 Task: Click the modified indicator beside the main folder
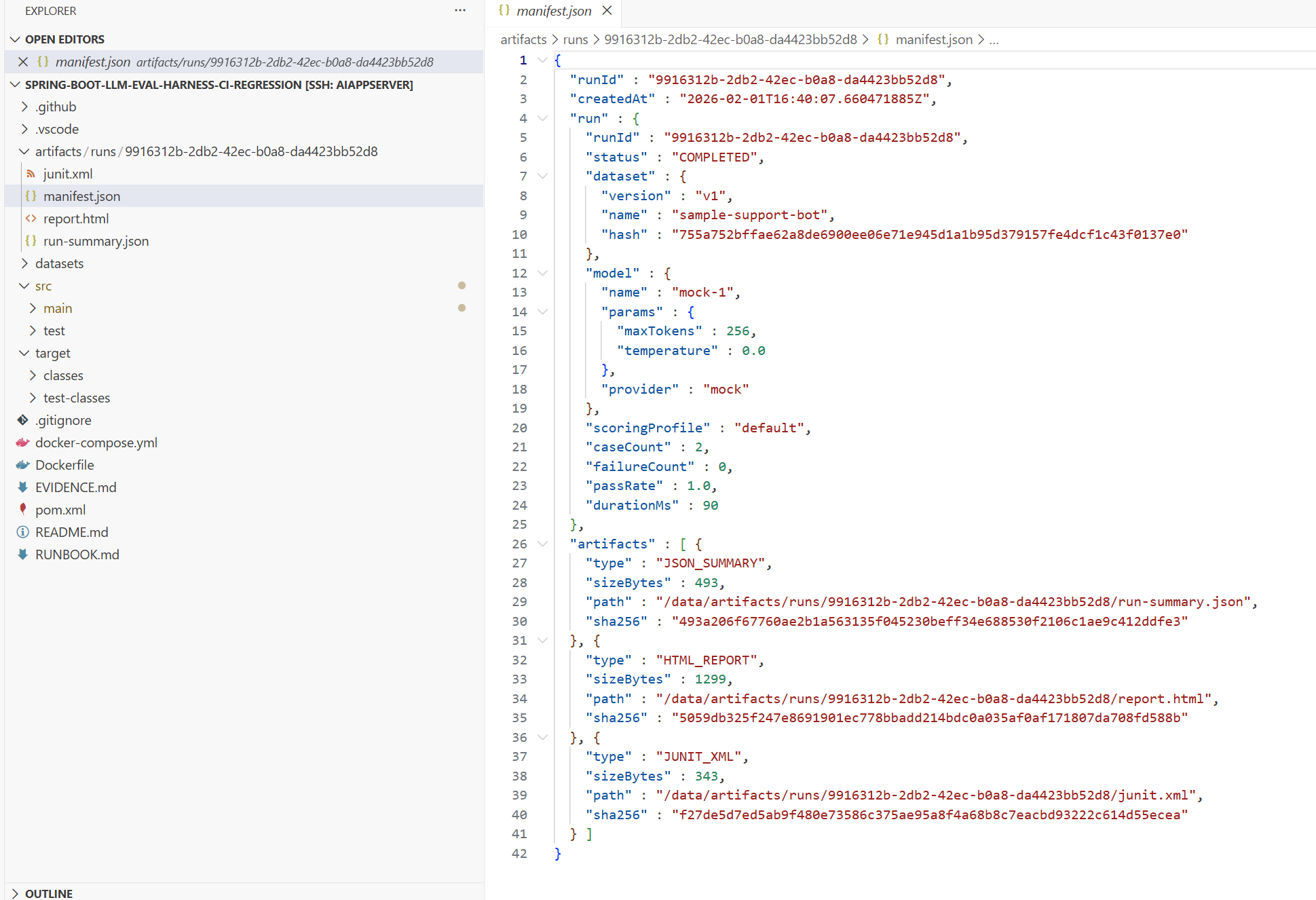[x=462, y=307]
